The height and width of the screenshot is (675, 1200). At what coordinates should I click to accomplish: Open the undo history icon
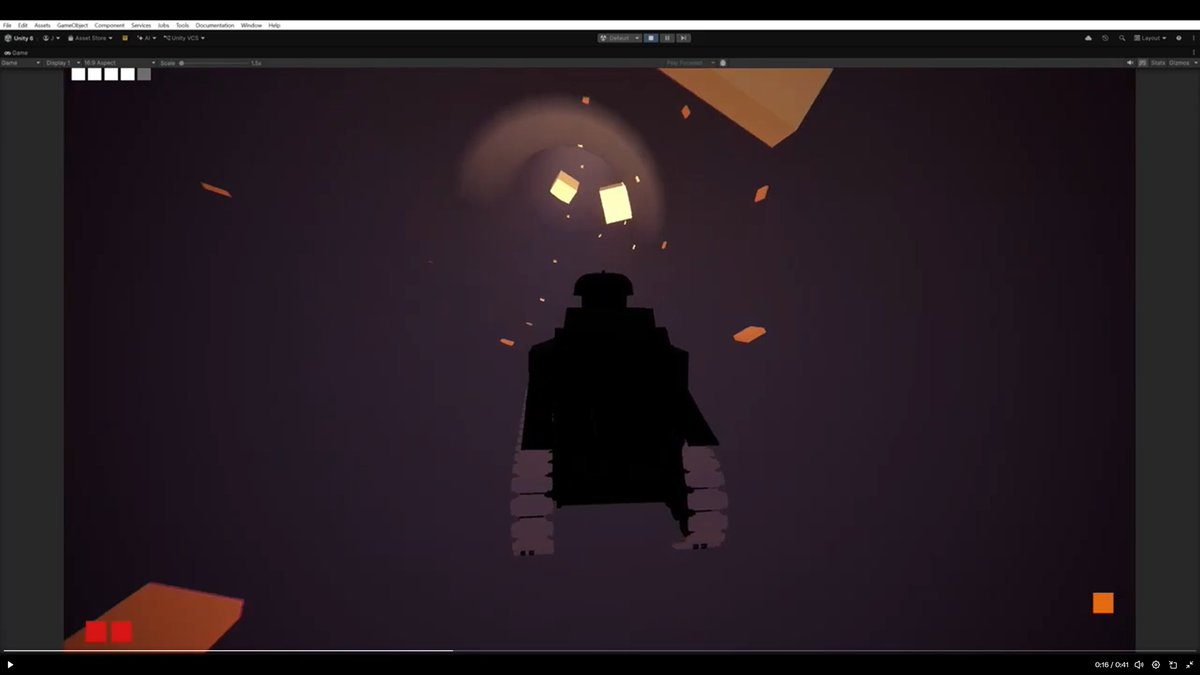click(x=1105, y=38)
